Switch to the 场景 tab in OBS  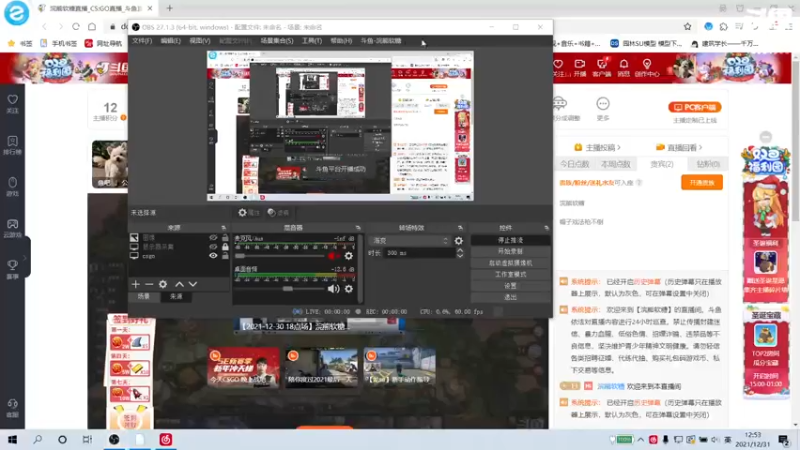pyautogui.click(x=144, y=296)
